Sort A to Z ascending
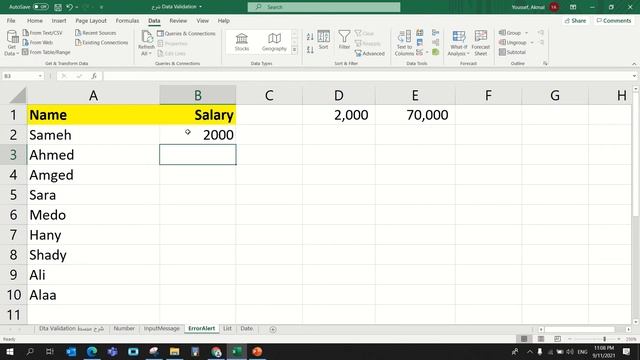 pos(310,37)
